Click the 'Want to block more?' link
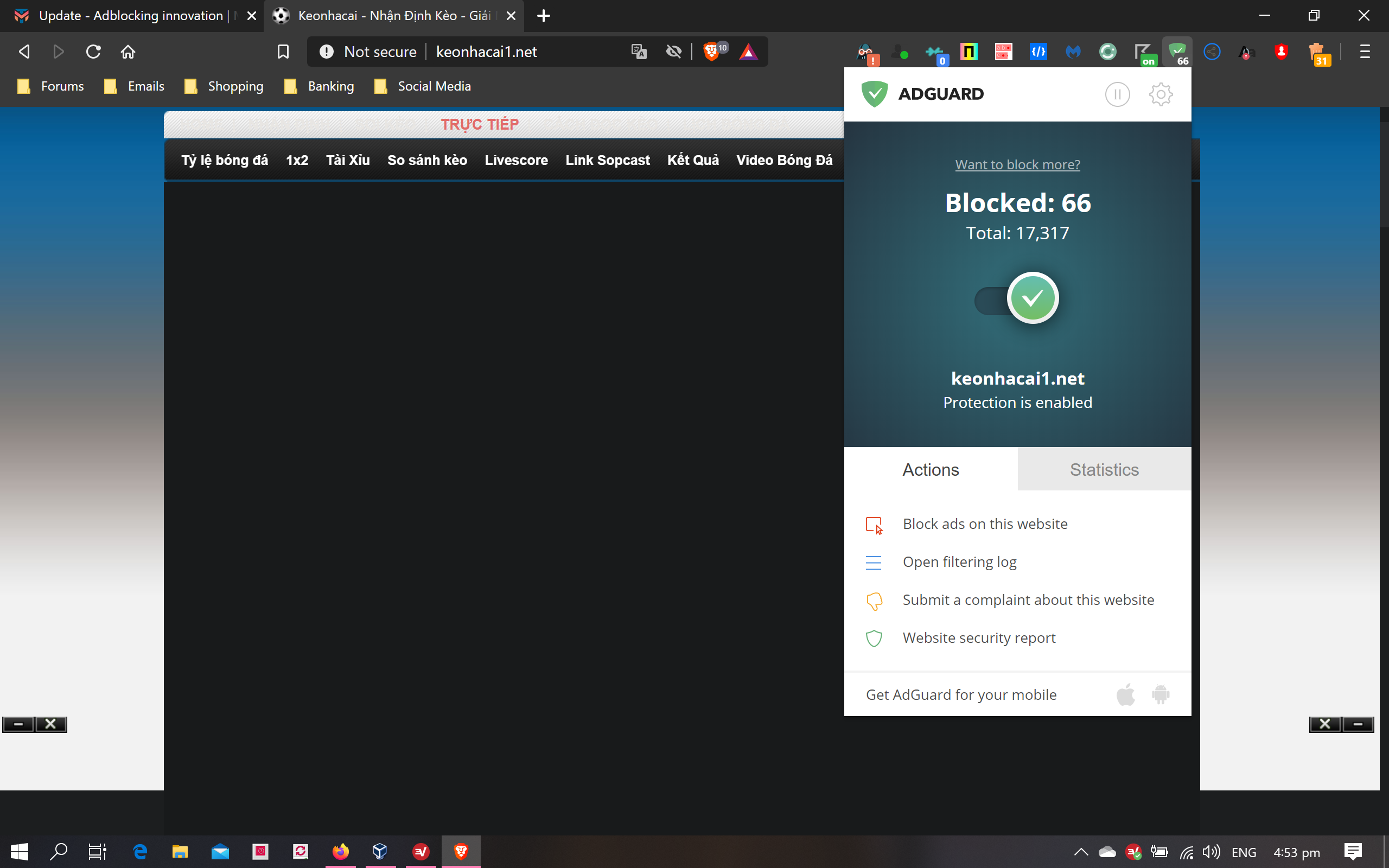Image resolution: width=1389 pixels, height=868 pixels. click(1017, 165)
